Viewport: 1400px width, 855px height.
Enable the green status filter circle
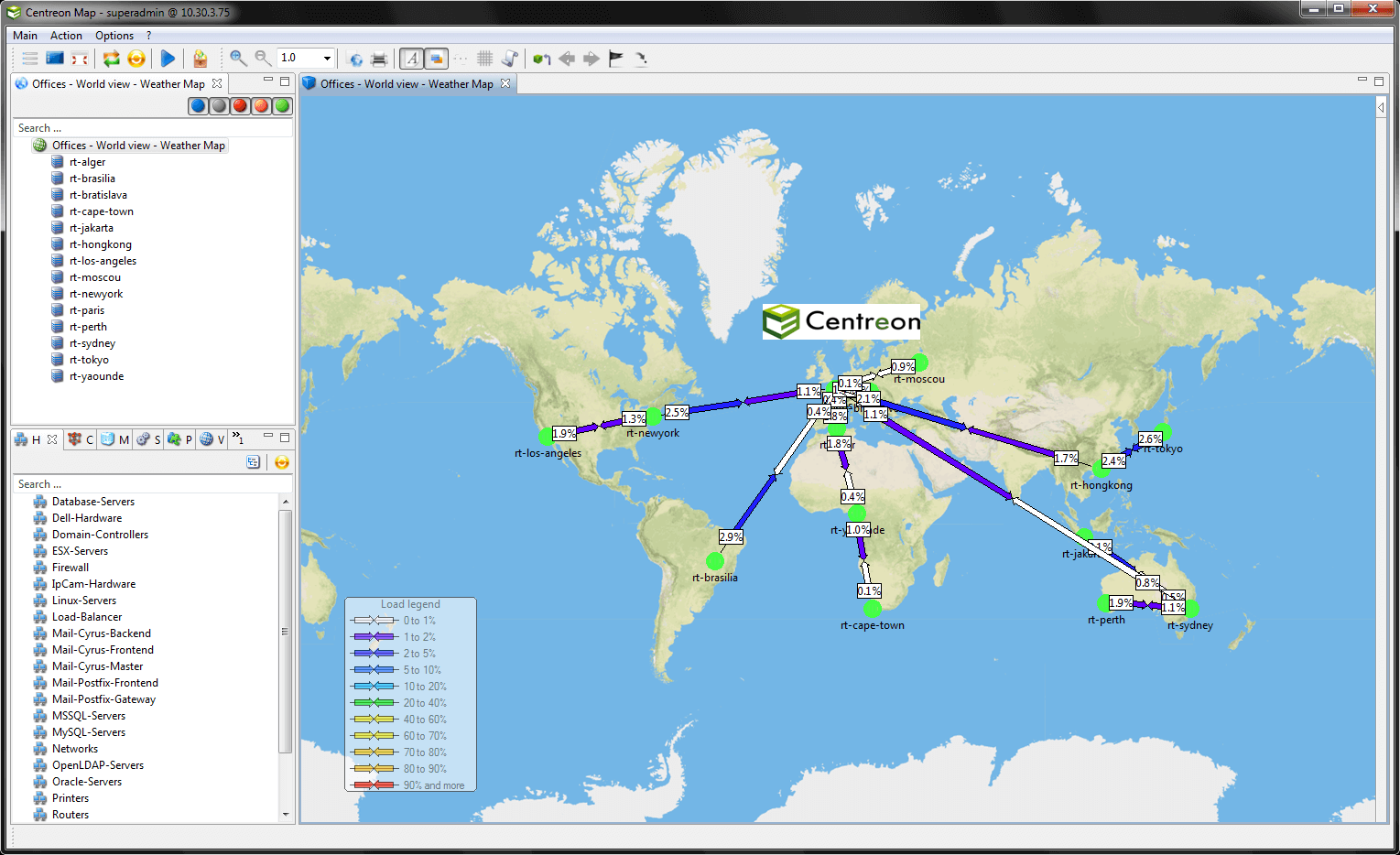(x=281, y=105)
